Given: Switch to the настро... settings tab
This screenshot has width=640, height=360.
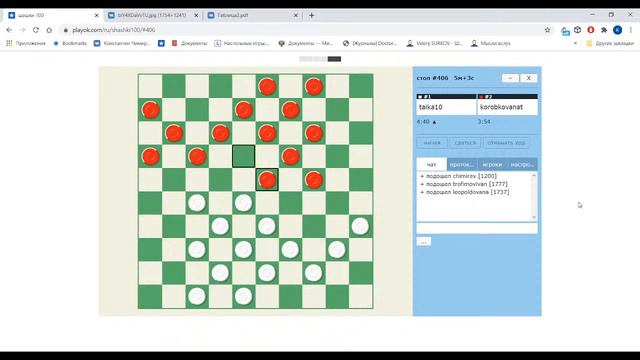Looking at the screenshot, I should [522, 164].
